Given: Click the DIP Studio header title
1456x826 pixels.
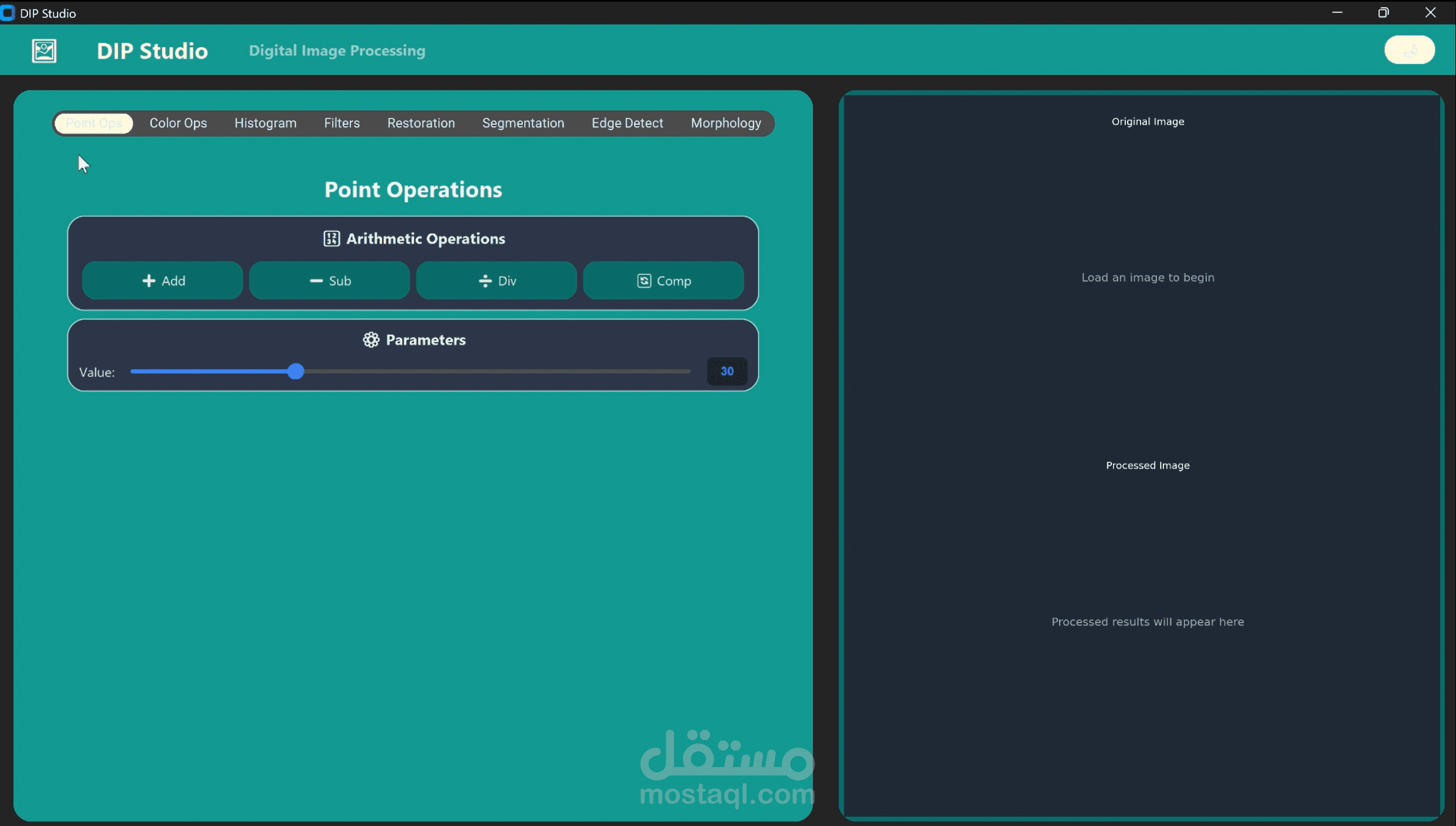Looking at the screenshot, I should coord(152,51).
